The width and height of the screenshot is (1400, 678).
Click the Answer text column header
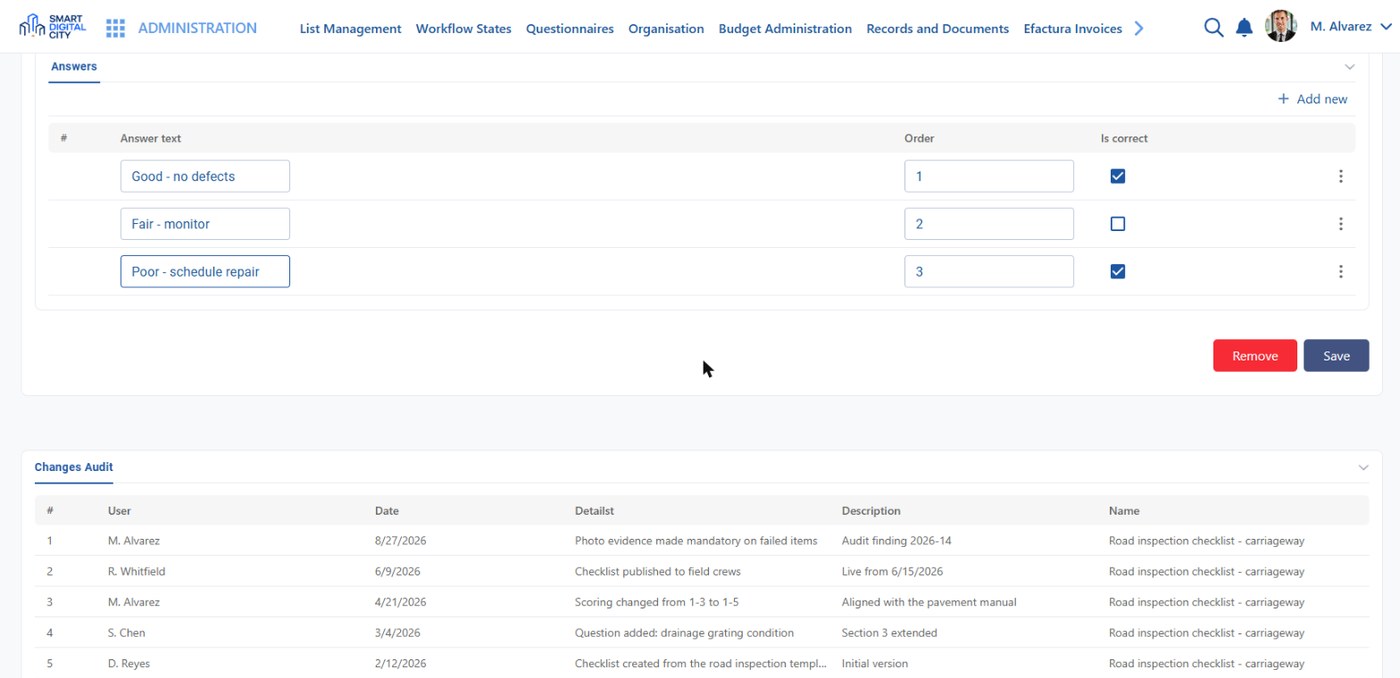pos(151,139)
